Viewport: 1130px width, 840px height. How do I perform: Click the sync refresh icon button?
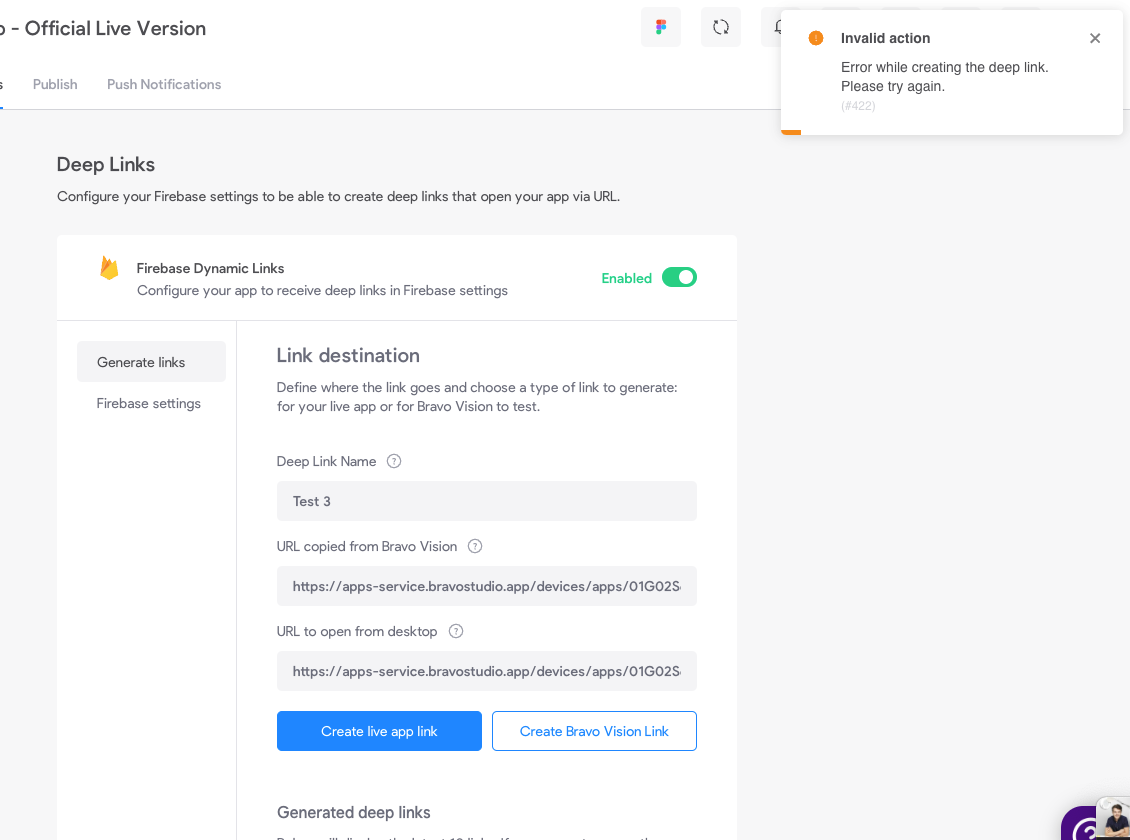pos(721,27)
